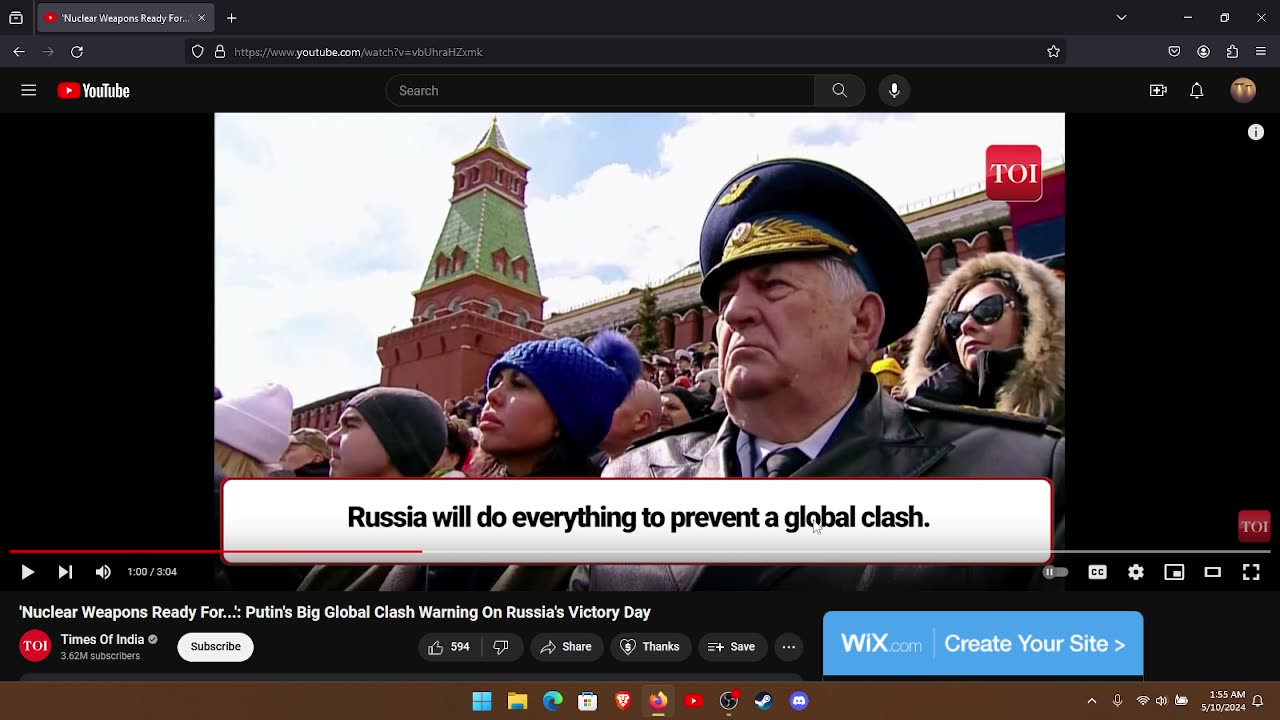
Task: Go to YouTube home via logo
Action: click(94, 91)
